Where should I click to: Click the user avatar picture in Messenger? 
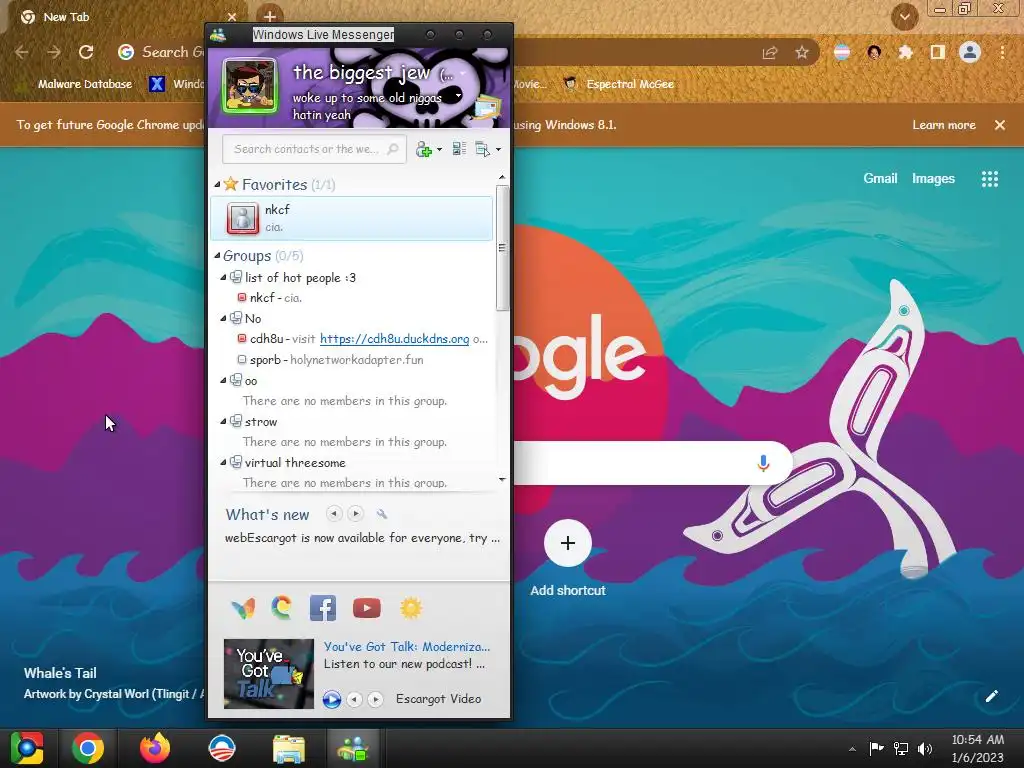pyautogui.click(x=249, y=86)
